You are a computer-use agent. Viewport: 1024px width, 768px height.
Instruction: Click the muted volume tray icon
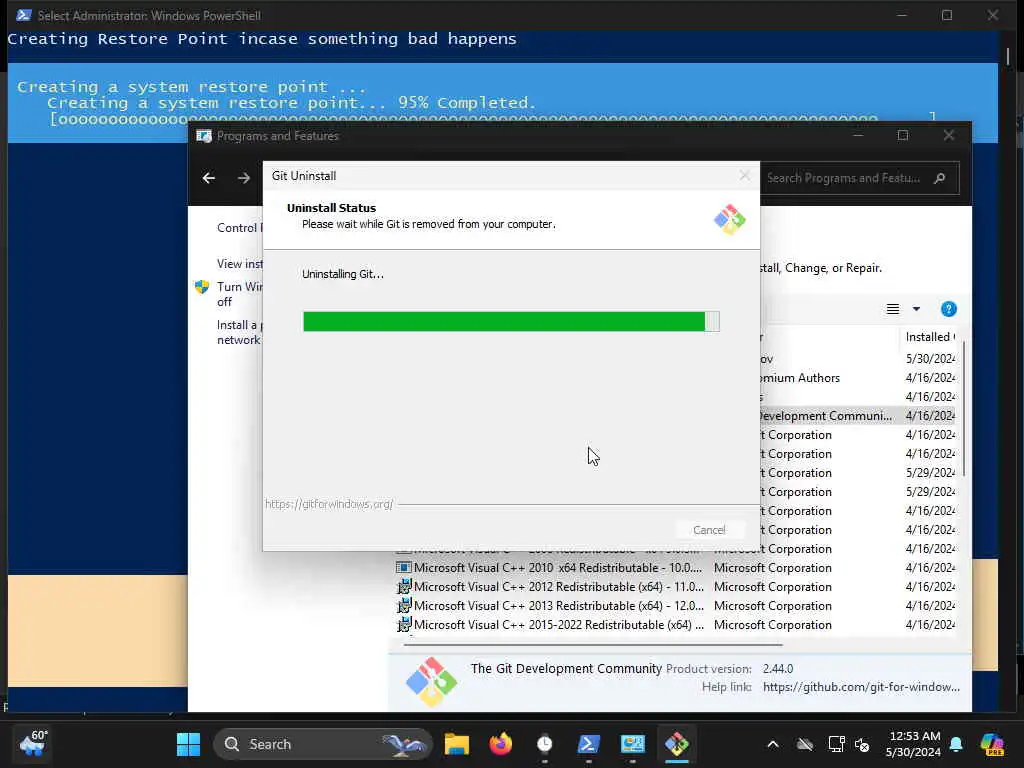pyautogui.click(x=861, y=744)
